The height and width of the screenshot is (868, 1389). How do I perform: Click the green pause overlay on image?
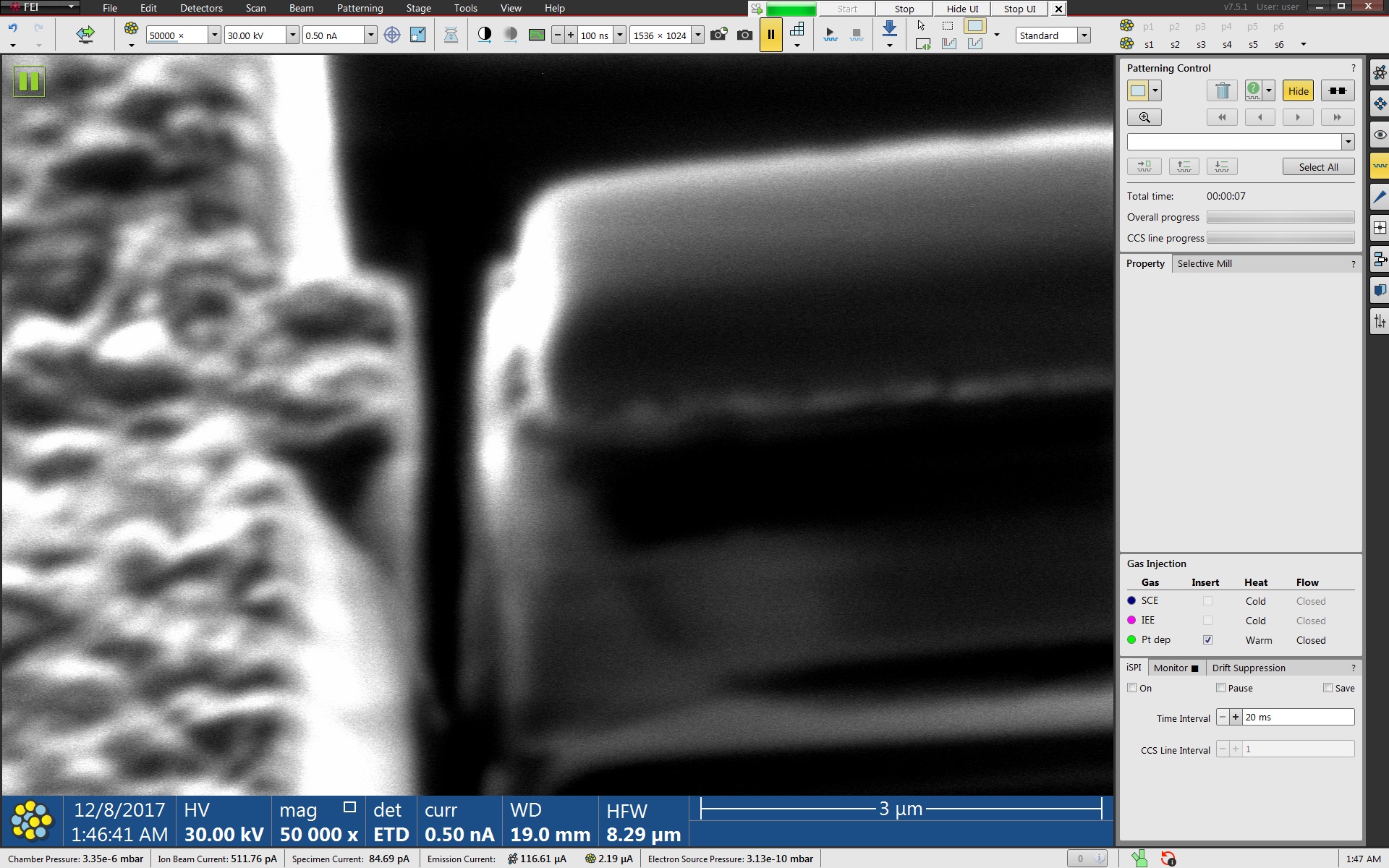click(29, 81)
